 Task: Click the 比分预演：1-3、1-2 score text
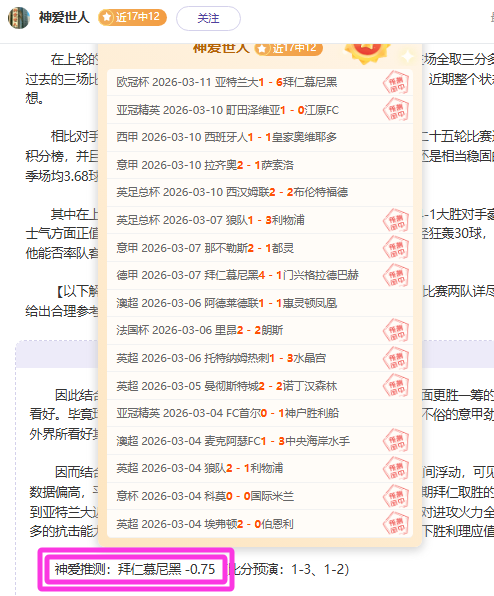288,569
